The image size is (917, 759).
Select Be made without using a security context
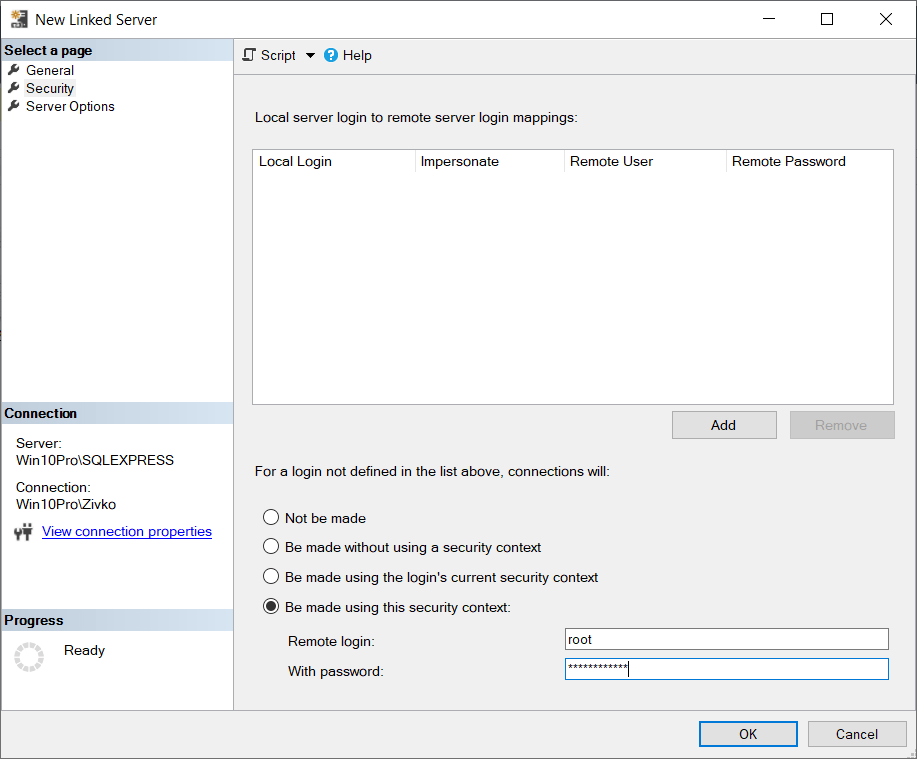point(271,547)
